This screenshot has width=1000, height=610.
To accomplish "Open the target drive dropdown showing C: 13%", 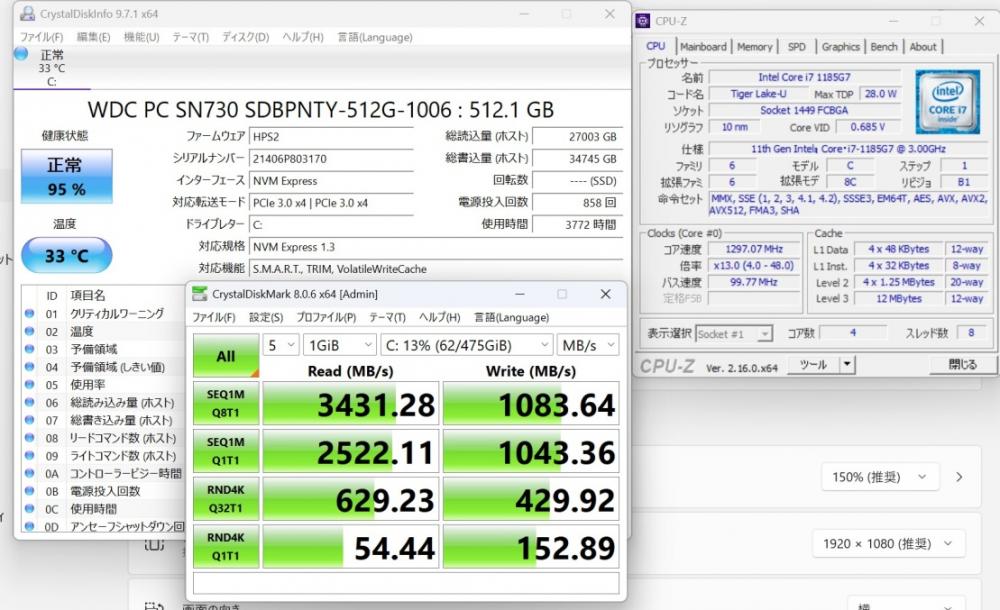I will click(466, 345).
